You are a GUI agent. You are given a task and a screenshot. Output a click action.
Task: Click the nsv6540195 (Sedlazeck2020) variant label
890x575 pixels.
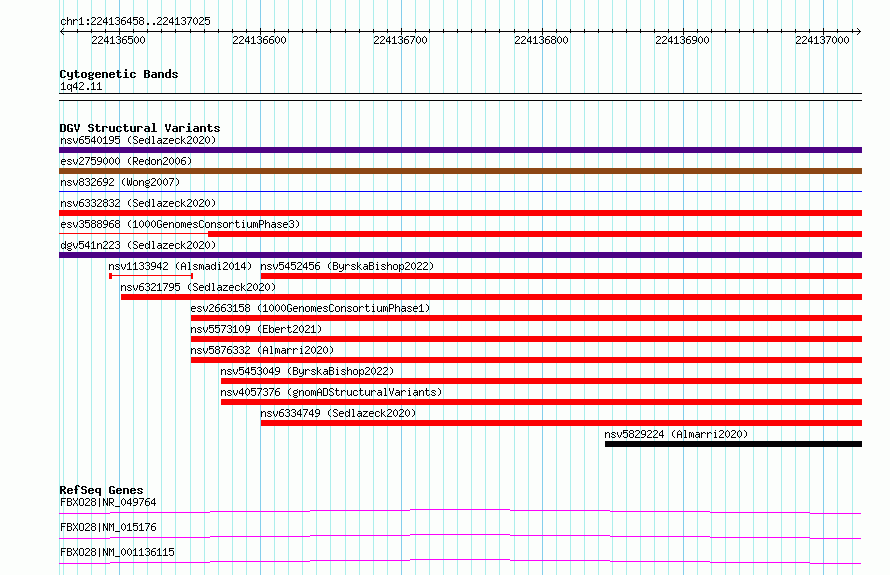[x=138, y=140]
